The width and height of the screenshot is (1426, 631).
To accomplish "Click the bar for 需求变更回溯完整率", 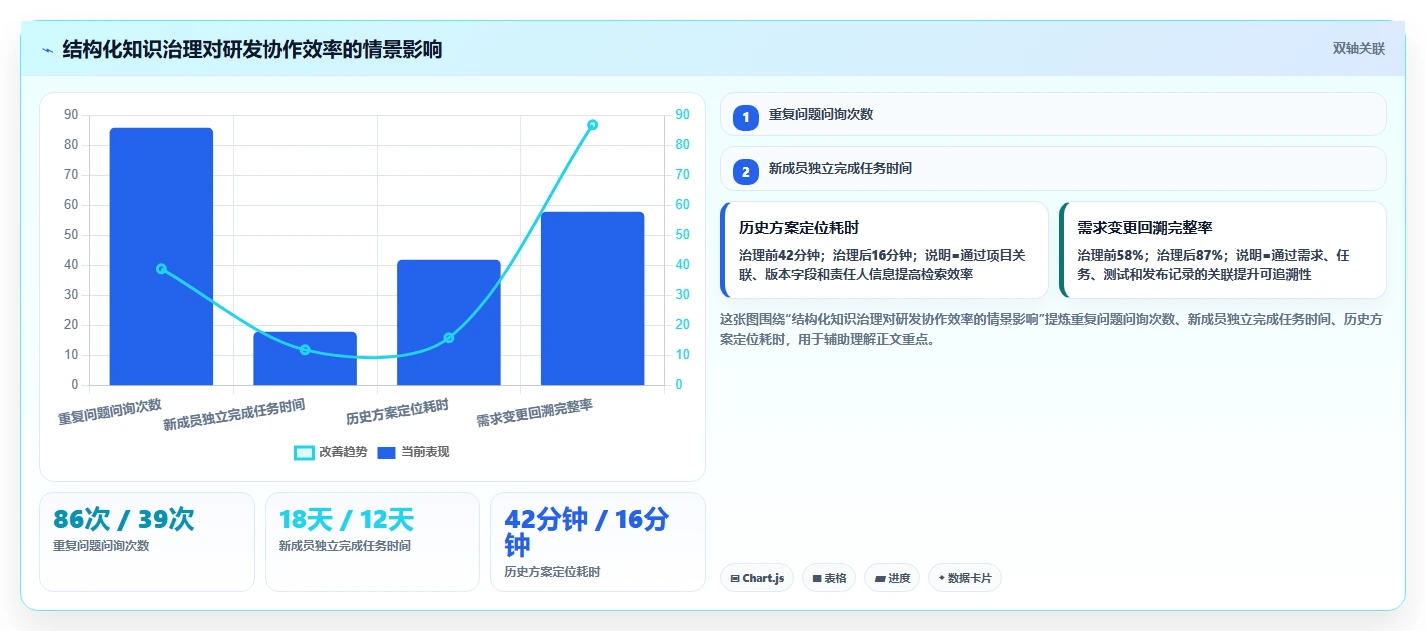I will (592, 298).
